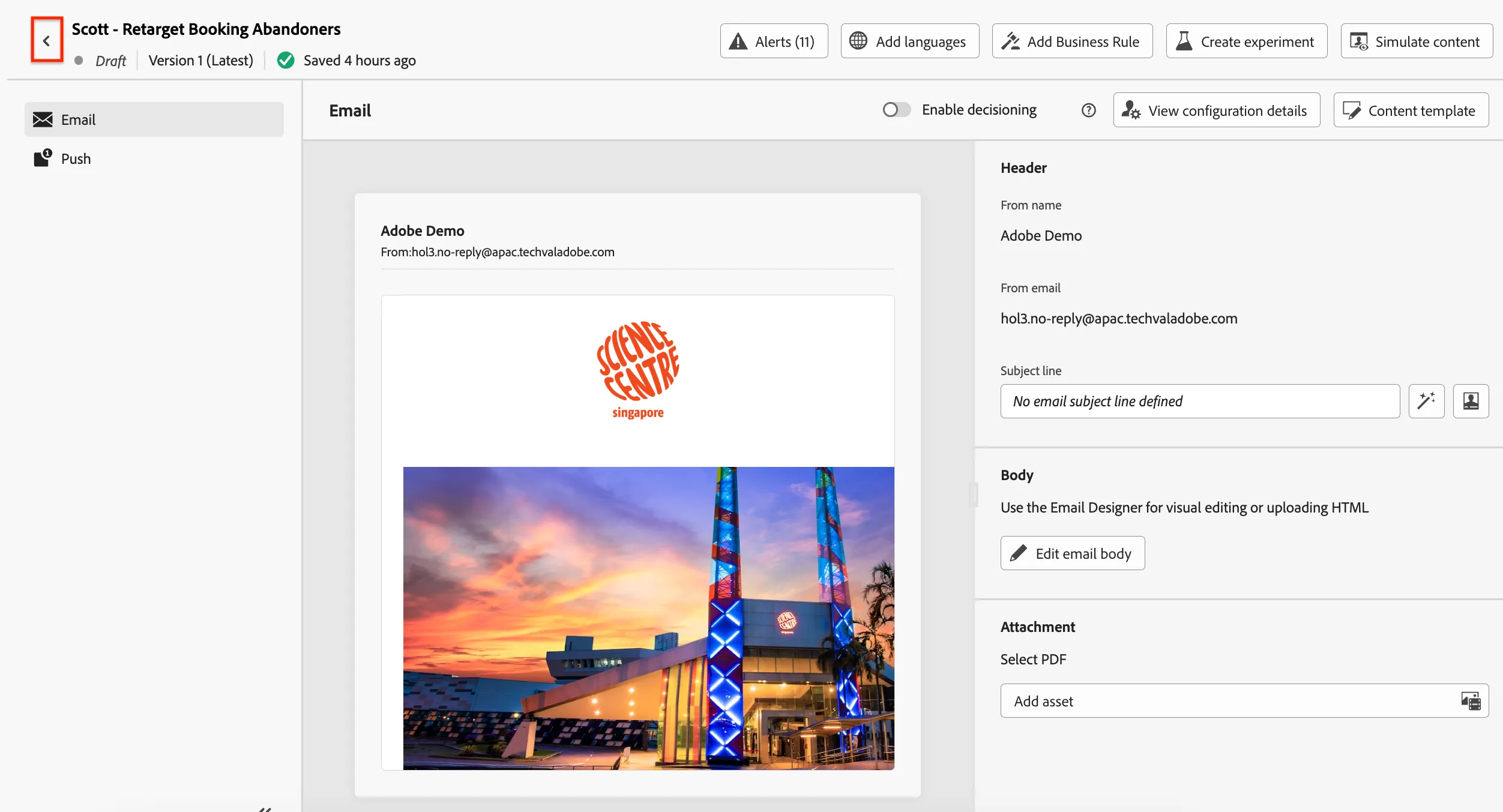This screenshot has width=1503, height=812.
Task: Click the From address in email preview
Action: coord(498,252)
